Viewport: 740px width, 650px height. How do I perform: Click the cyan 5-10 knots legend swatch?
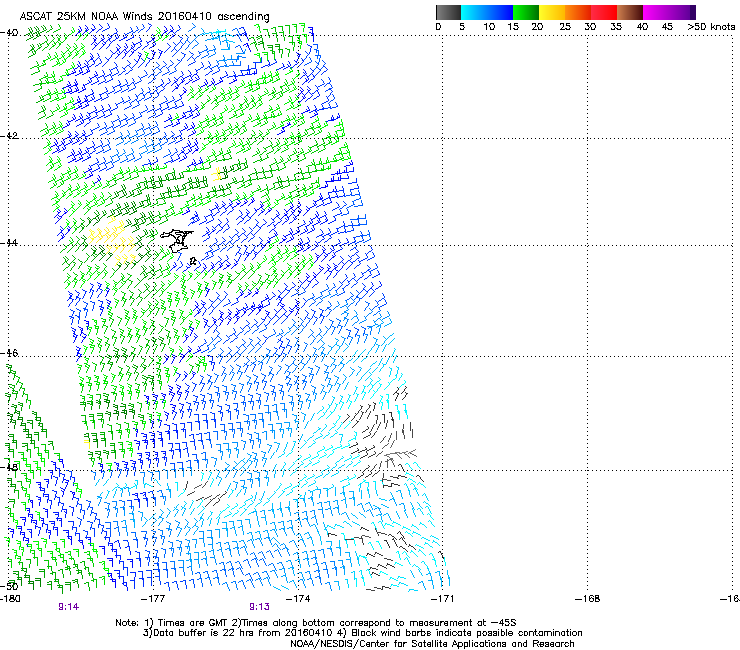474,12
